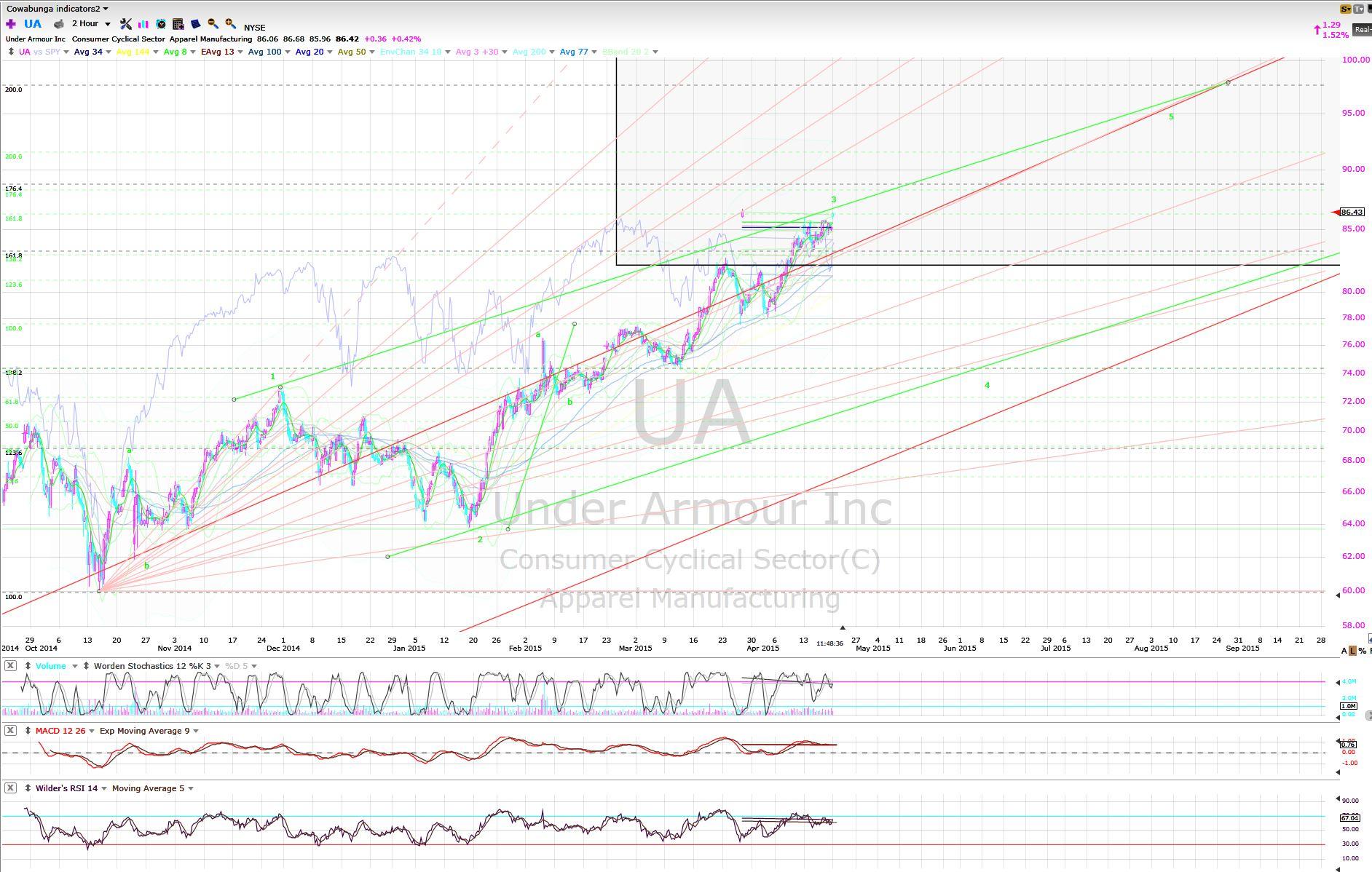Click the 100.00 price scale label
The width and height of the screenshot is (1372, 872).
point(1355,59)
